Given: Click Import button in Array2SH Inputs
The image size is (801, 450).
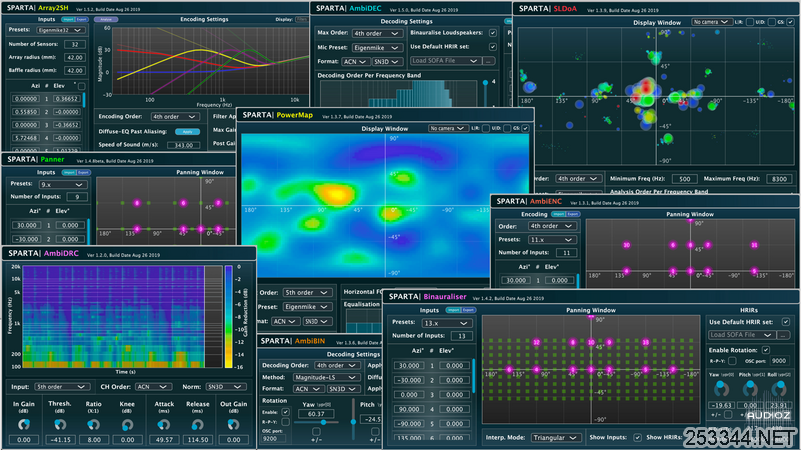Looking at the screenshot, I should pos(68,19).
